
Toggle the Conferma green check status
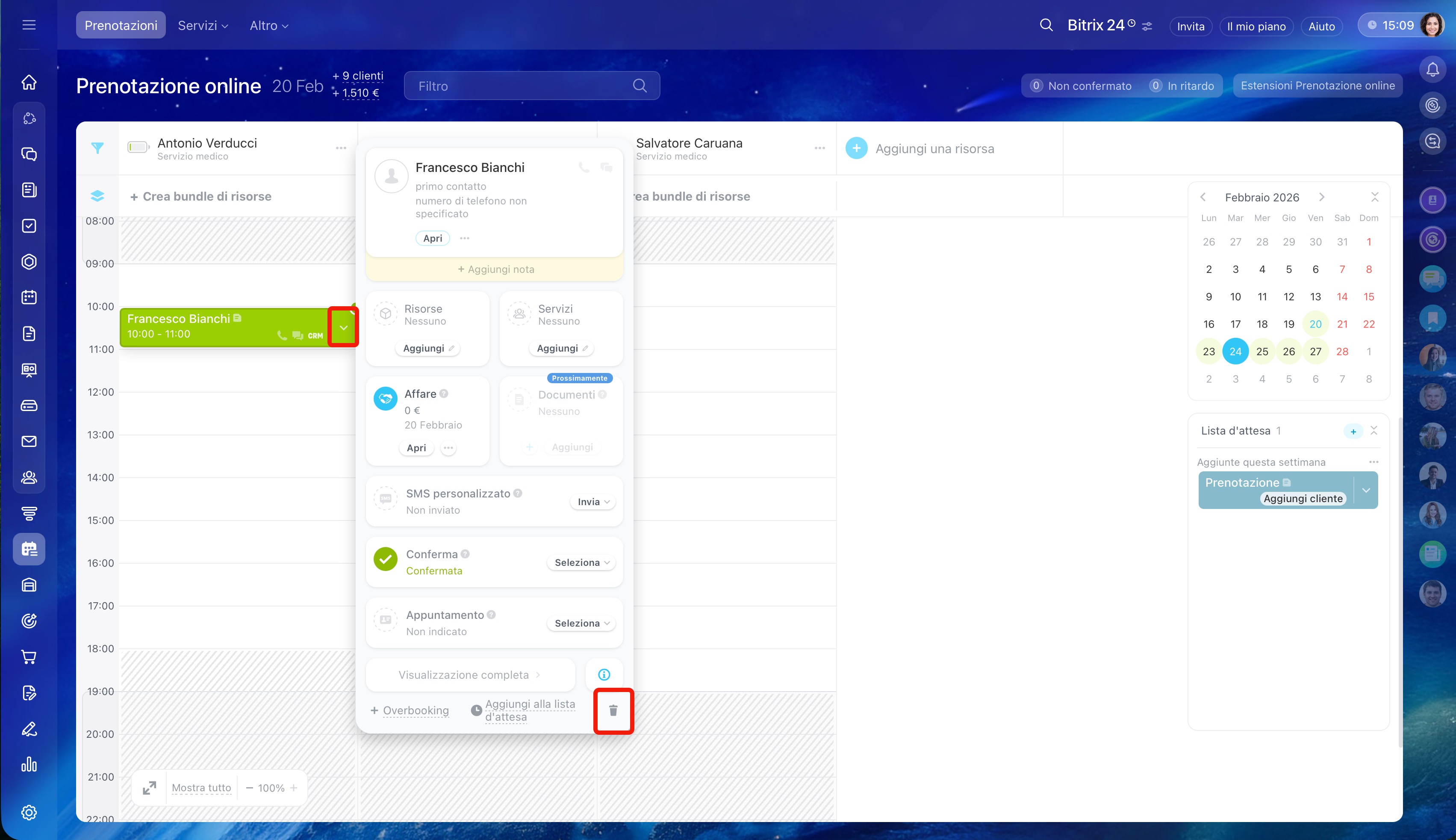coord(385,559)
